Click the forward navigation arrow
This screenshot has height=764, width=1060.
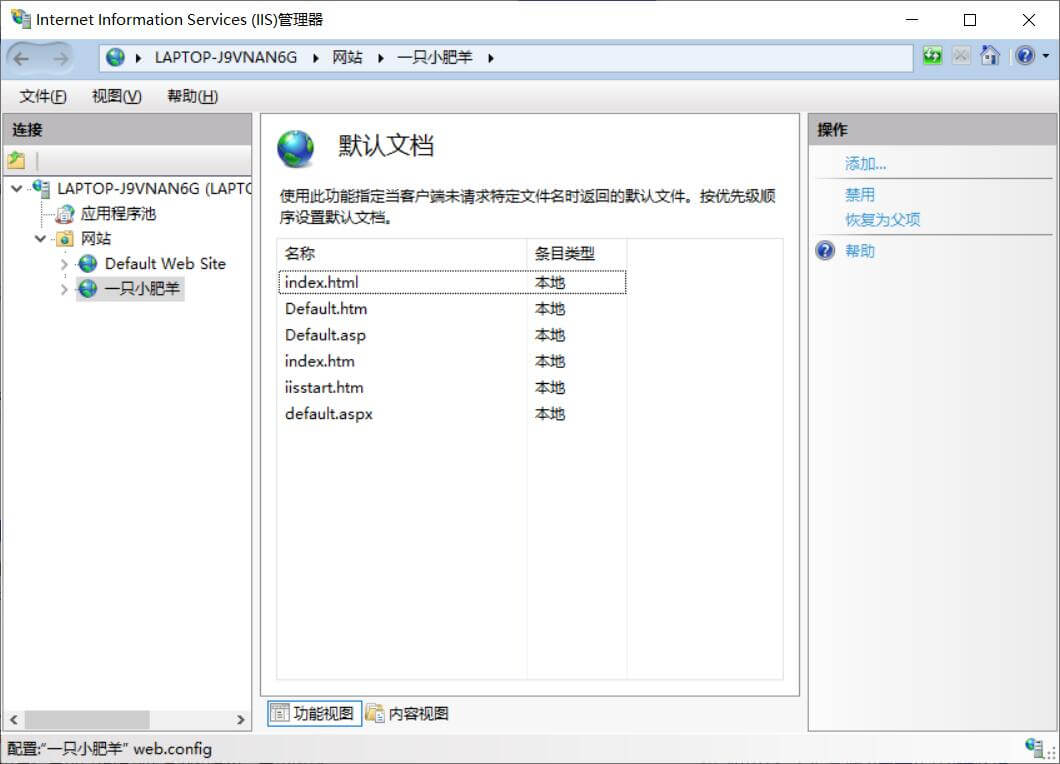pyautogui.click(x=61, y=59)
